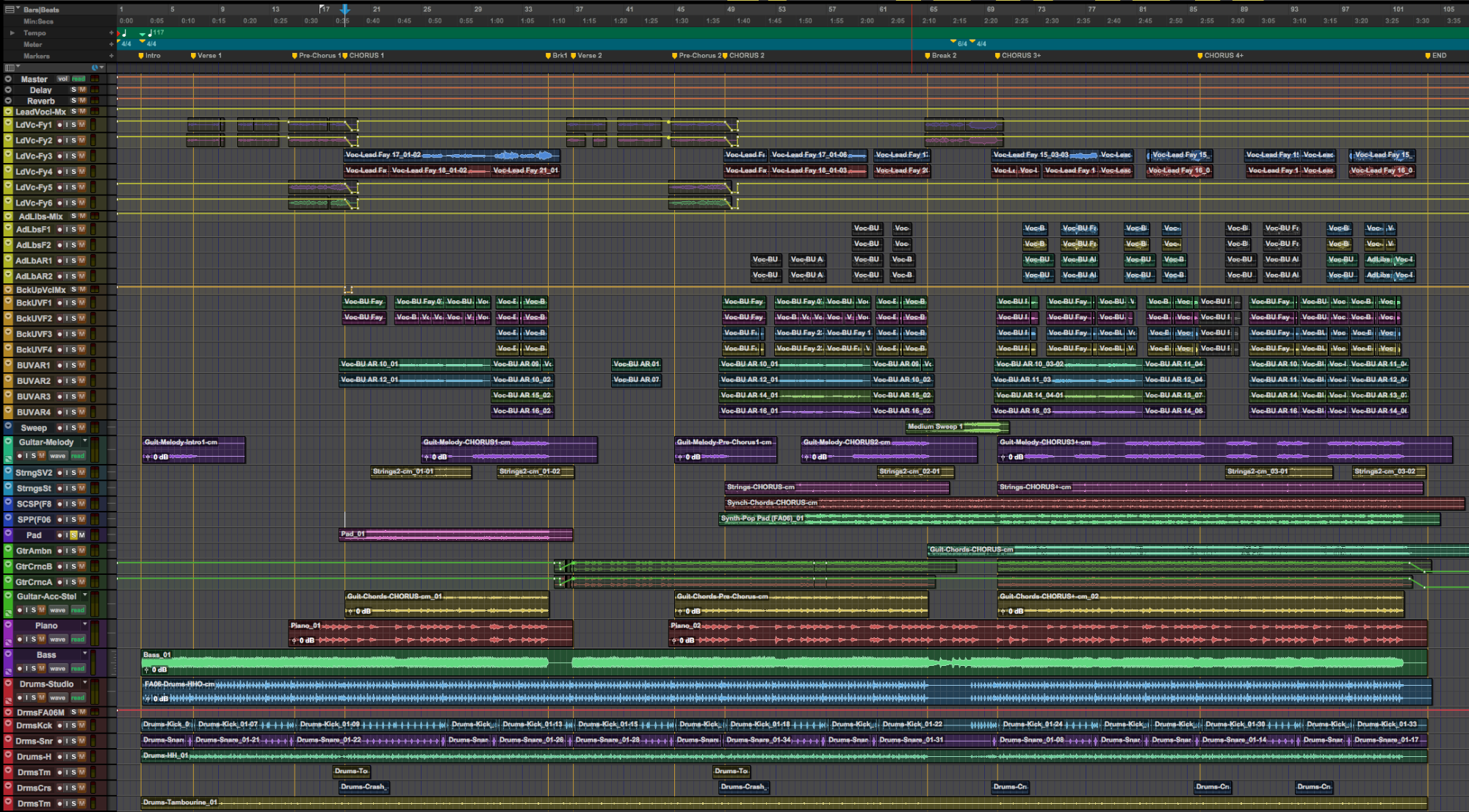Screen dimensions: 1469x812
Task: Select the Pad_01 clip
Action: coord(455,534)
